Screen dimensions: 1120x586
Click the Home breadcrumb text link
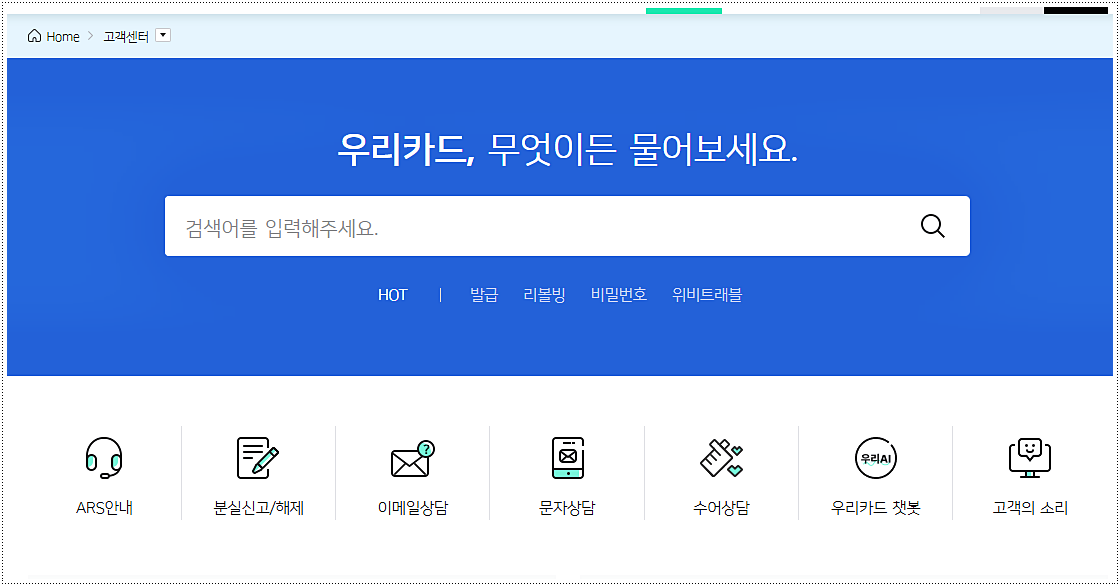click(x=62, y=36)
